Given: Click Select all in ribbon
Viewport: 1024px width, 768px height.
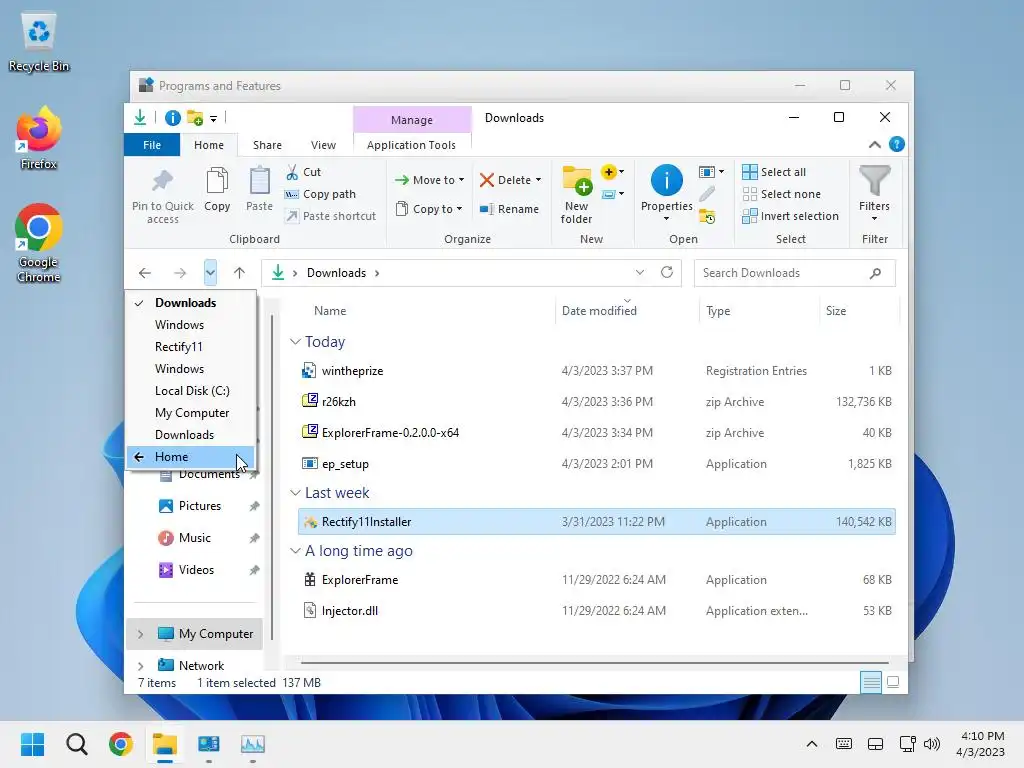Looking at the screenshot, I should [775, 172].
